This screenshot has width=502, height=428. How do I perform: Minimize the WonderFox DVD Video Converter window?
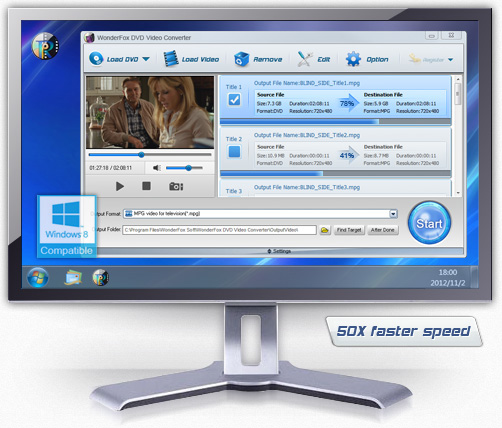(x=432, y=35)
